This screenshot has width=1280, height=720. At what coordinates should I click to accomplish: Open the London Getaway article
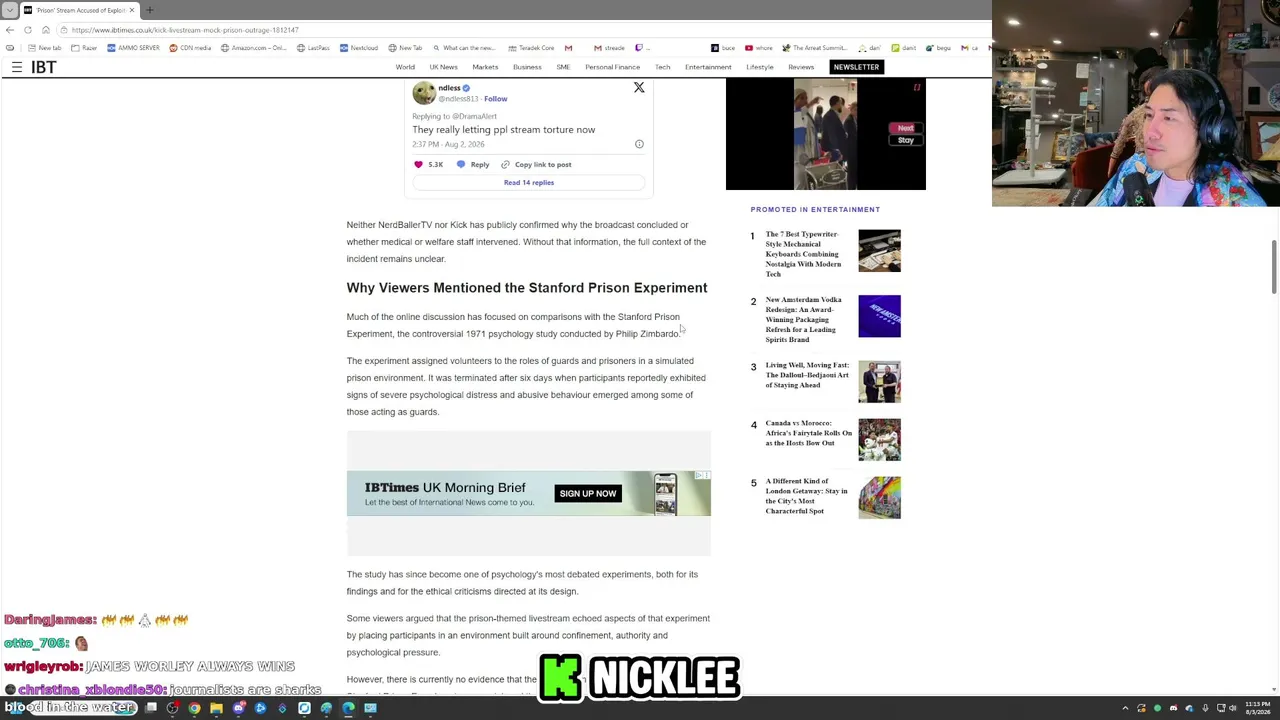pos(806,496)
